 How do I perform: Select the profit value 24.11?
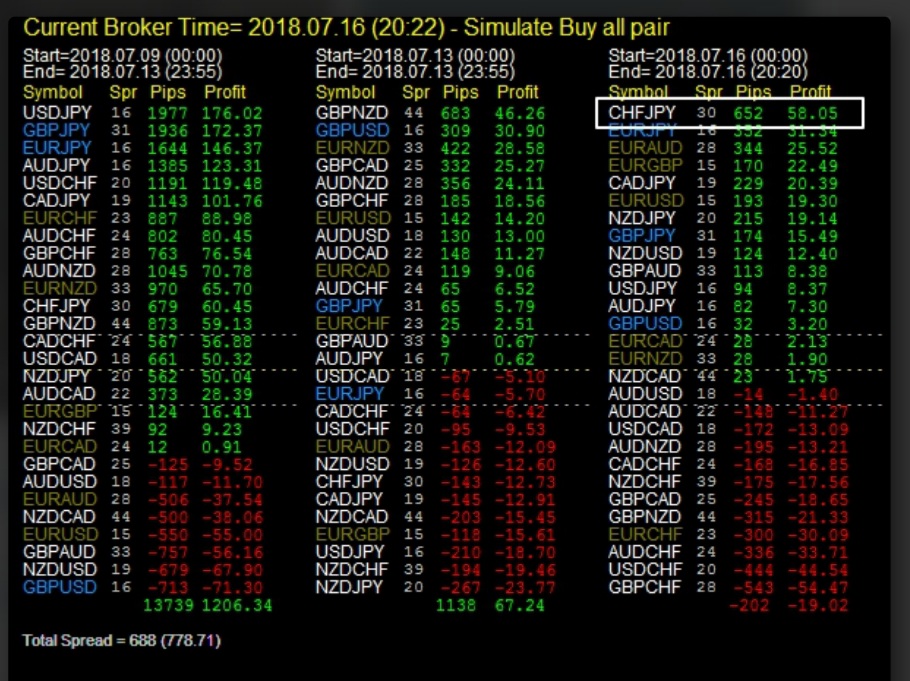coord(520,183)
